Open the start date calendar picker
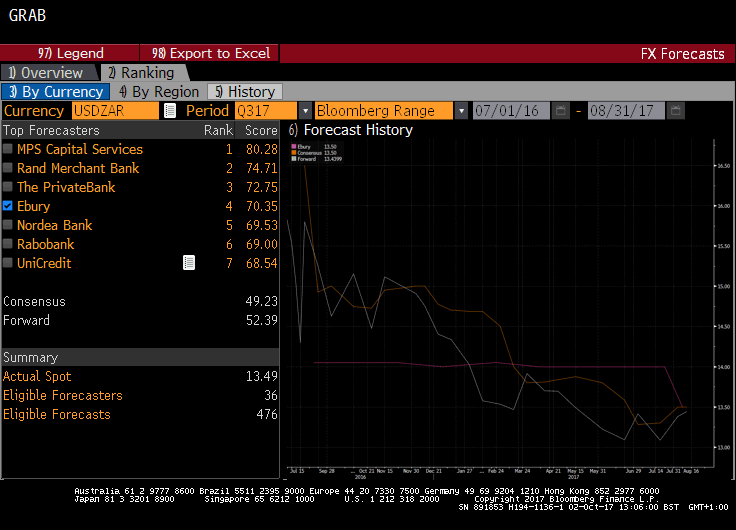 click(560, 111)
